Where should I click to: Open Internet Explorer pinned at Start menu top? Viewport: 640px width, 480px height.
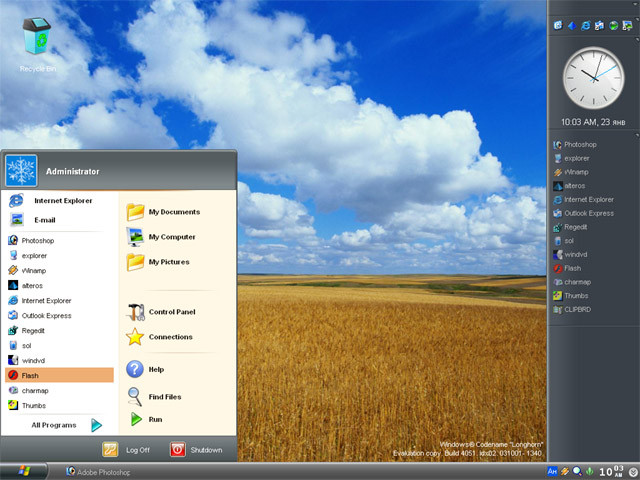pyautogui.click(x=51, y=200)
